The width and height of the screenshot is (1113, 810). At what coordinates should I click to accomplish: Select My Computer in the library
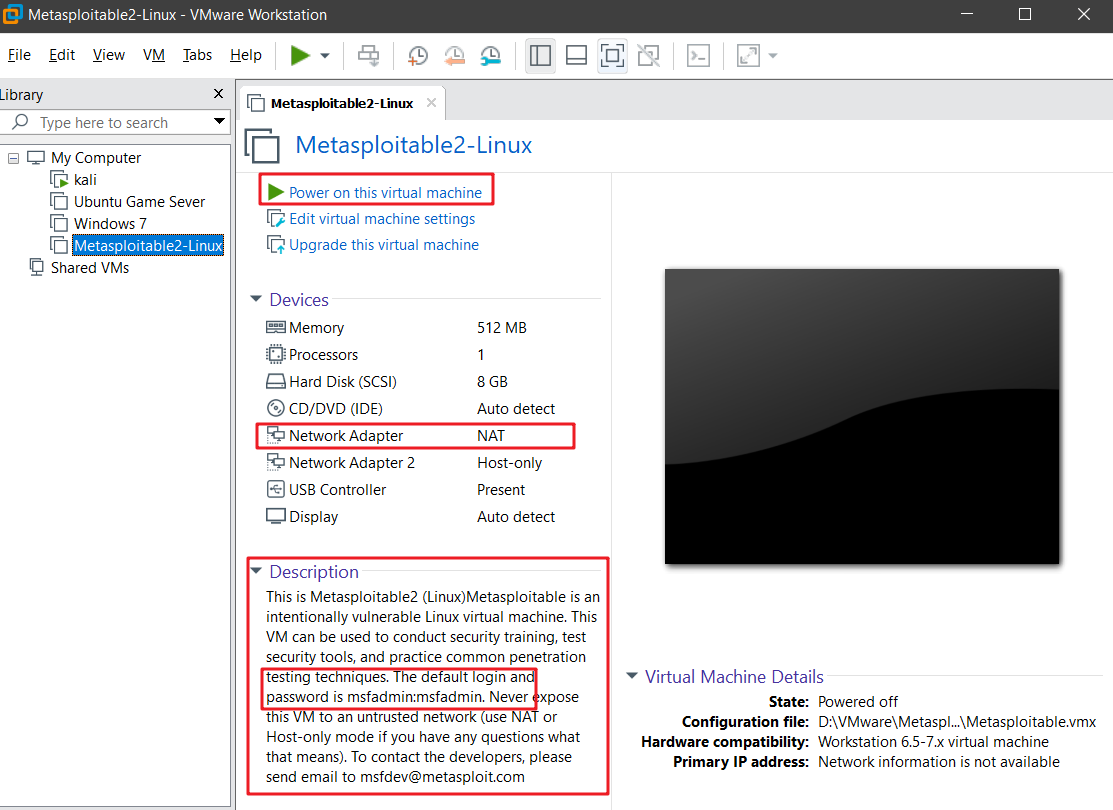(x=96, y=158)
